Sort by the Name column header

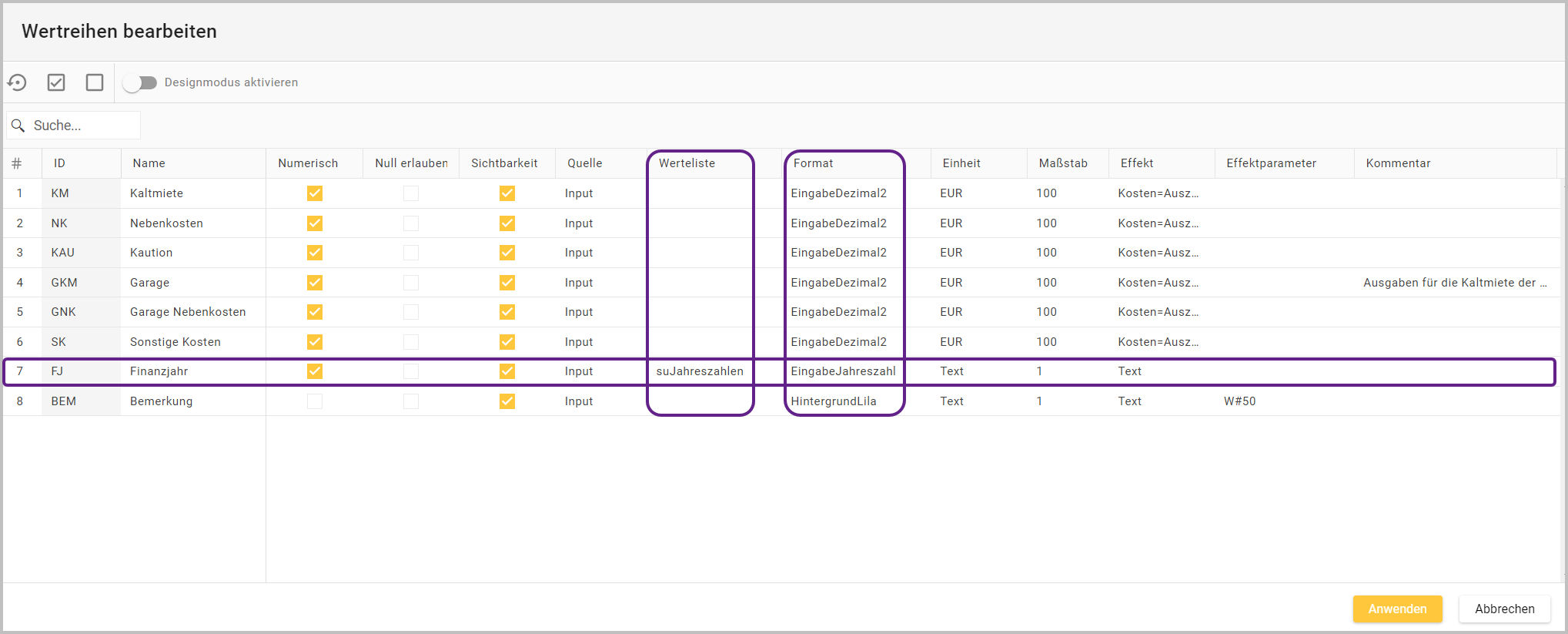[x=149, y=163]
